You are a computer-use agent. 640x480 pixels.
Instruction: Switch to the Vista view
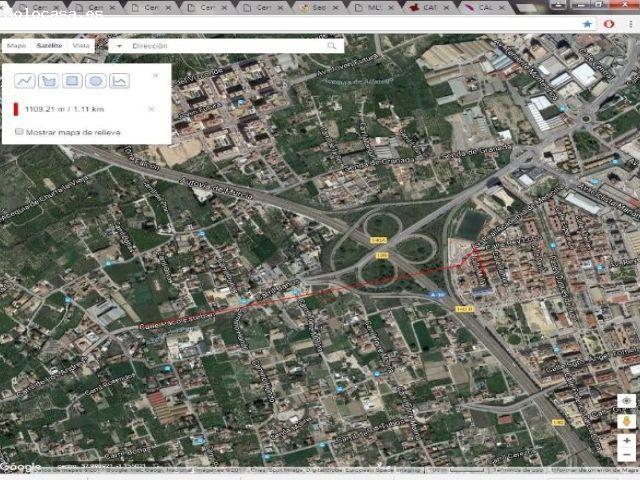click(81, 46)
